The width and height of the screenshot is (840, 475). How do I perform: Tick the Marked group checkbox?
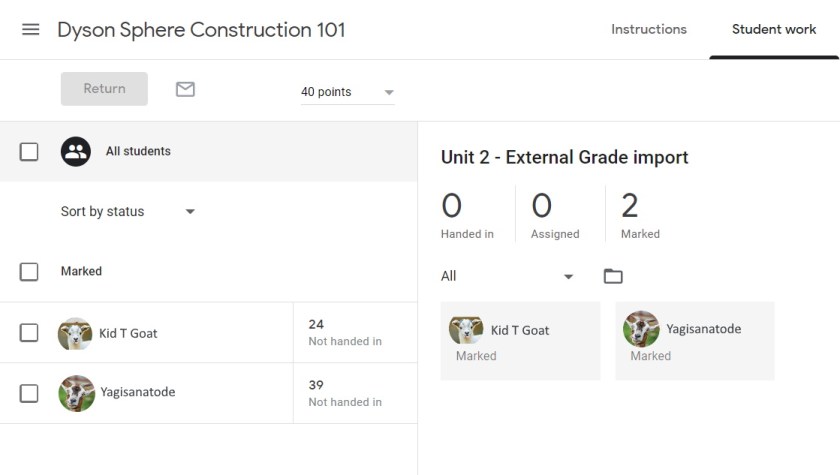pyautogui.click(x=29, y=272)
